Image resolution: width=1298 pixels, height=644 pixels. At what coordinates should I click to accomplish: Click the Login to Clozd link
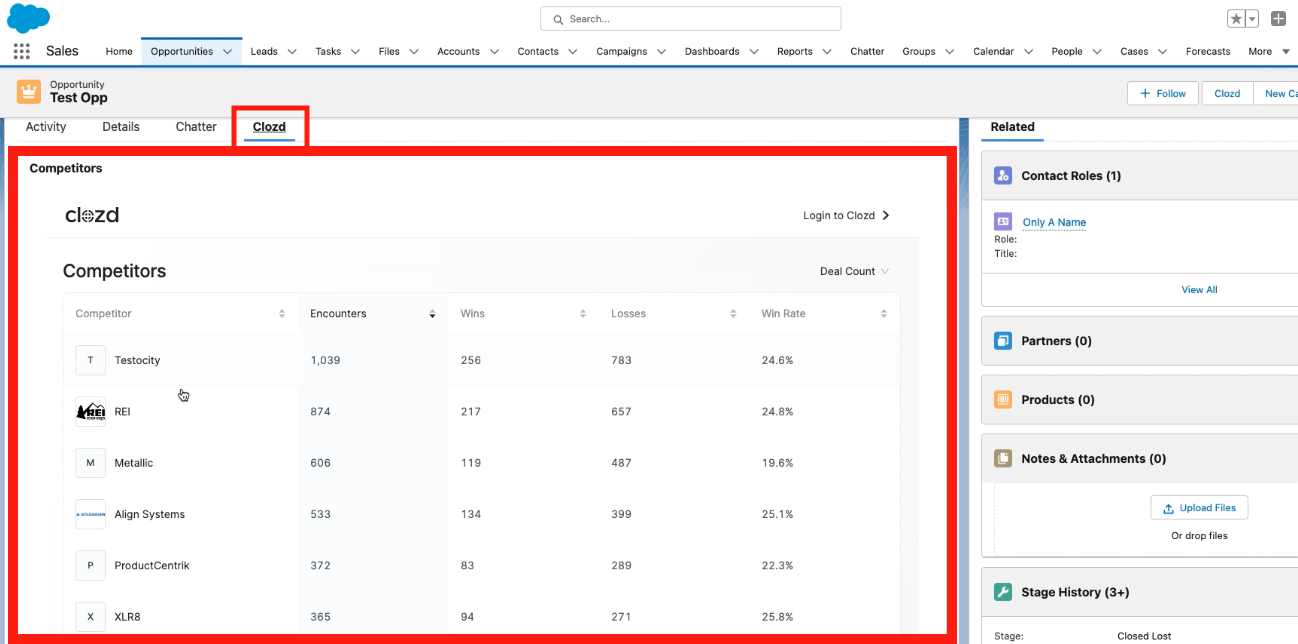(x=839, y=215)
